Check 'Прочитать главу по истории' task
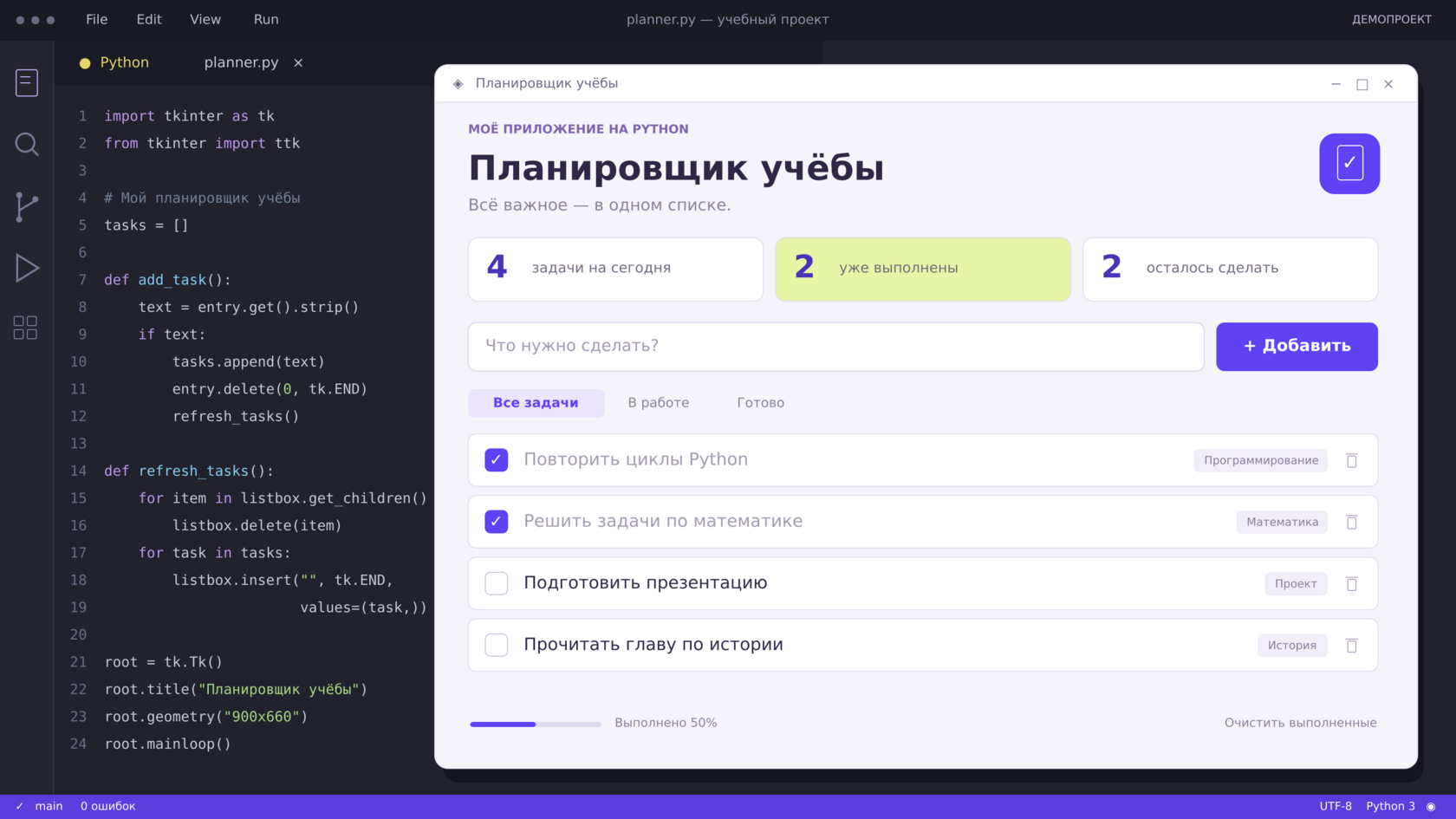The width and height of the screenshot is (1456, 819). point(497,645)
